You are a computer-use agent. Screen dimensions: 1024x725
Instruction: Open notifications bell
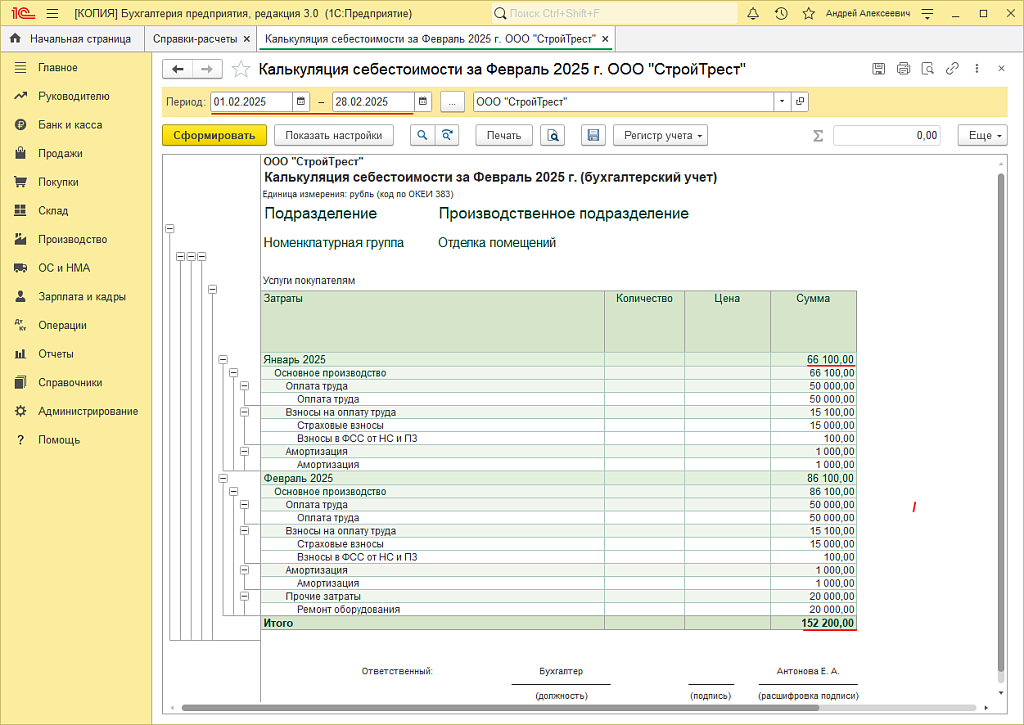[753, 13]
